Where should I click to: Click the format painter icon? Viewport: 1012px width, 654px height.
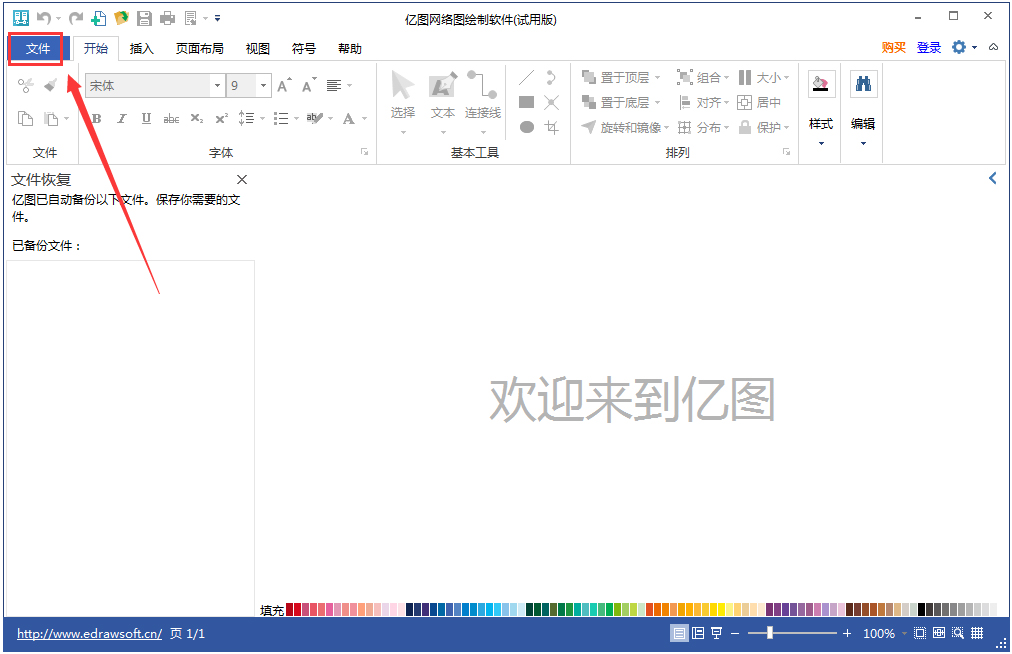[50, 85]
